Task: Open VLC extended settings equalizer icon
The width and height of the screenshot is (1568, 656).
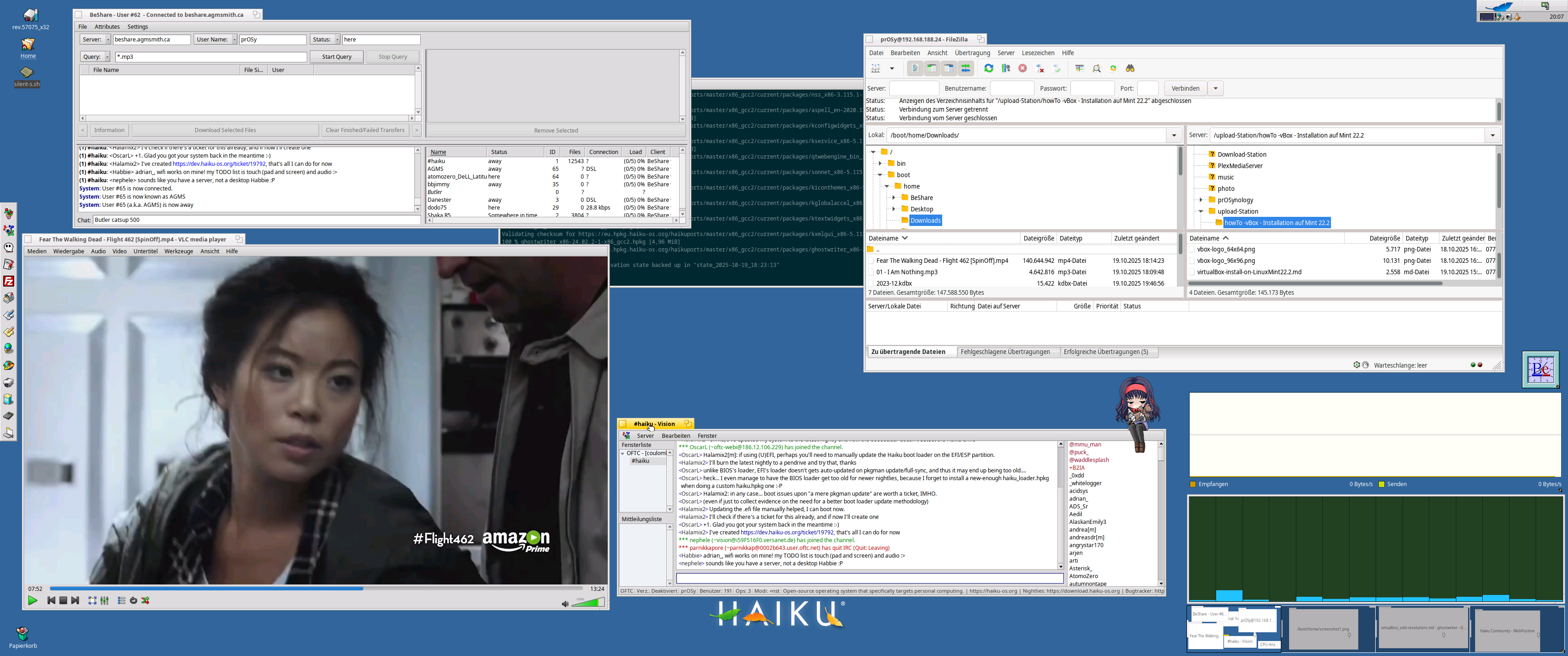Action: (x=105, y=600)
